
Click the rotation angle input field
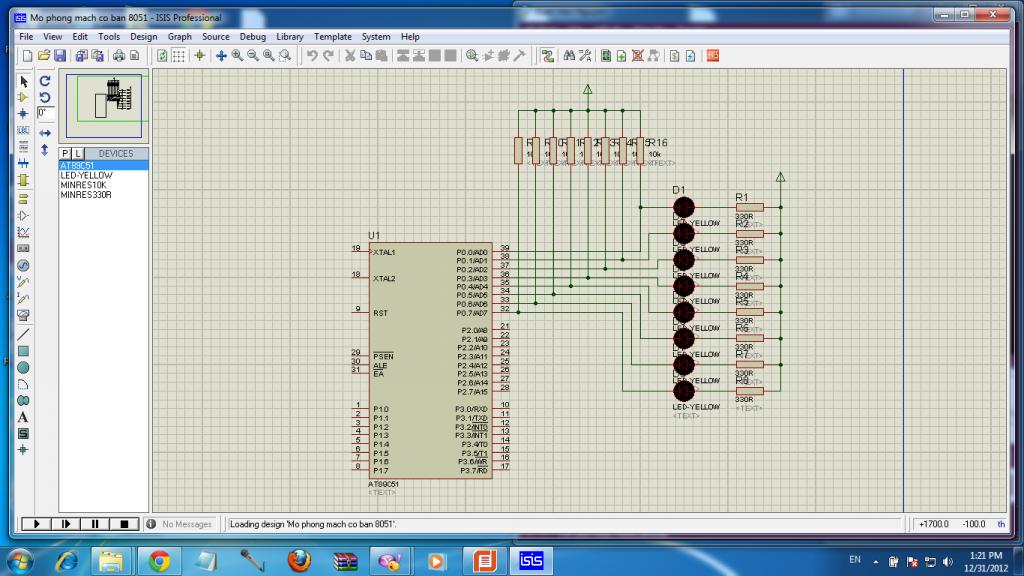point(45,113)
